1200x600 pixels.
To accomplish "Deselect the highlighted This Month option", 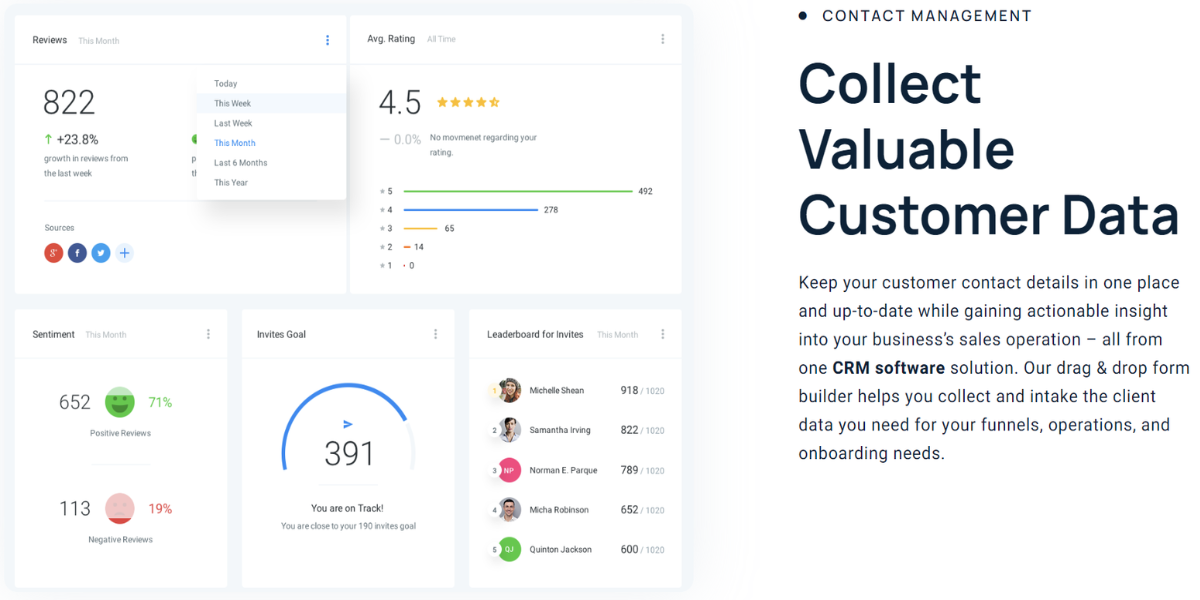I will 234,142.
